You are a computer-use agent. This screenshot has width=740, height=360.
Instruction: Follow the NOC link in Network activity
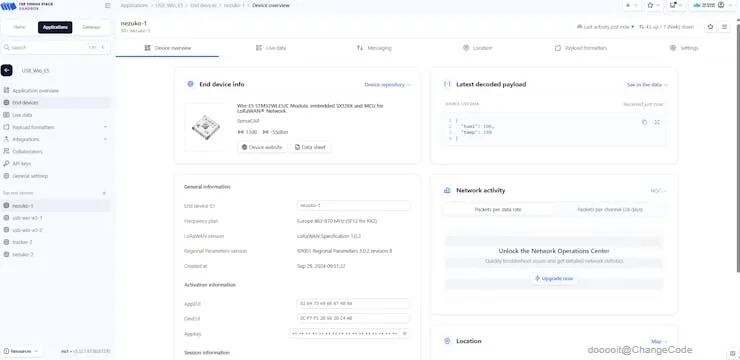658,191
